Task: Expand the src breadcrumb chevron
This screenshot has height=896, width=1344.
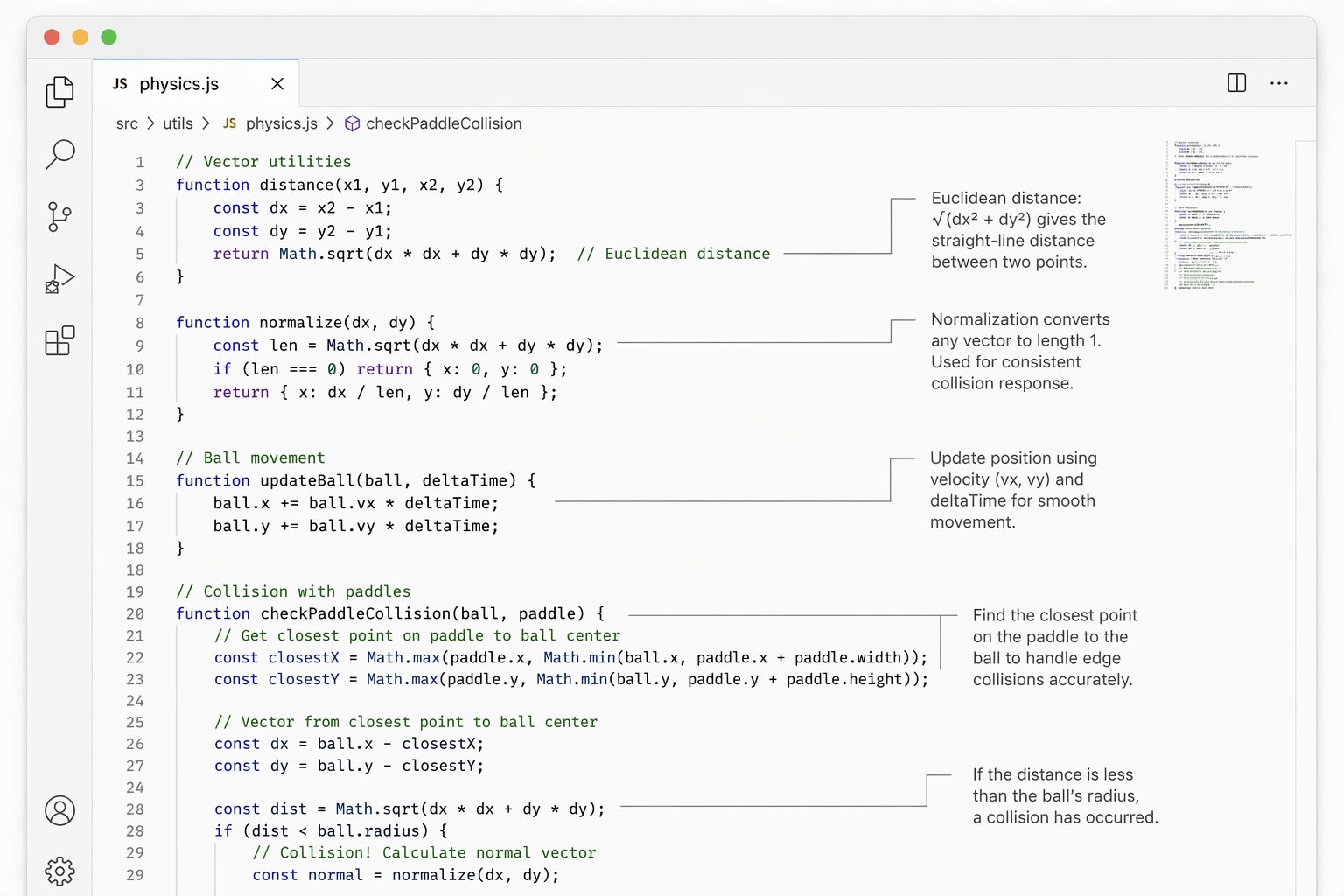Action: (150, 123)
